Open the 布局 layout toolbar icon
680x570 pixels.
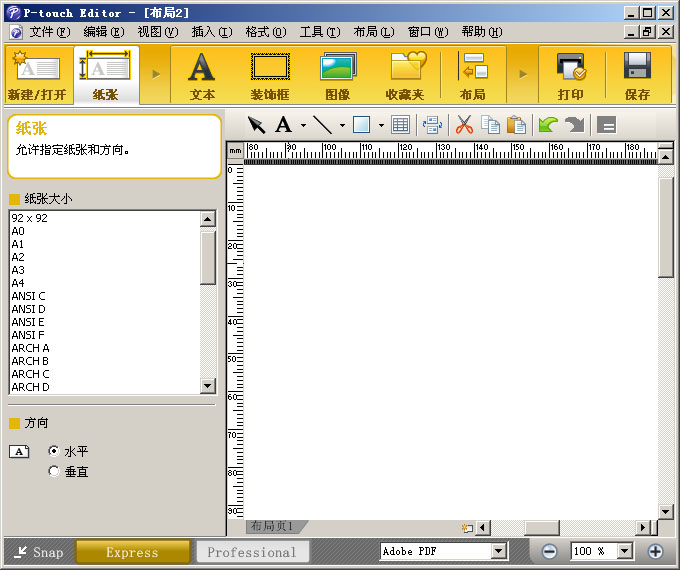pos(473,75)
